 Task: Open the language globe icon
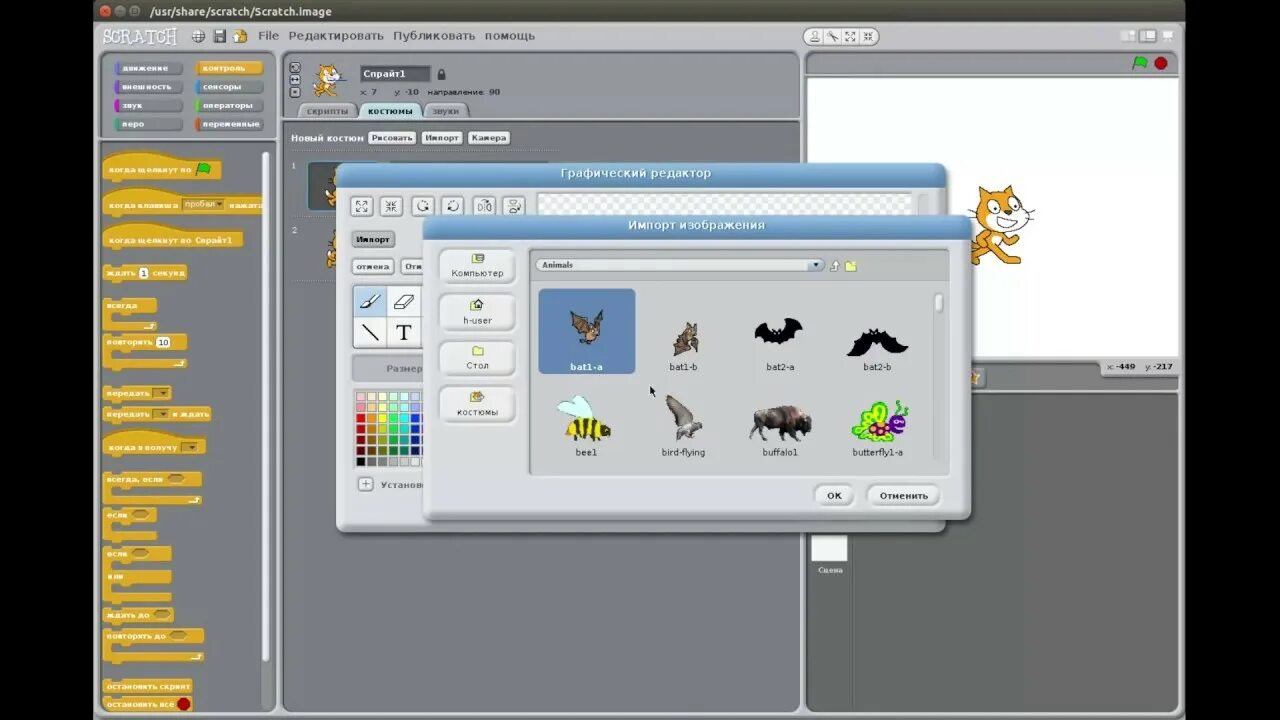click(x=199, y=36)
